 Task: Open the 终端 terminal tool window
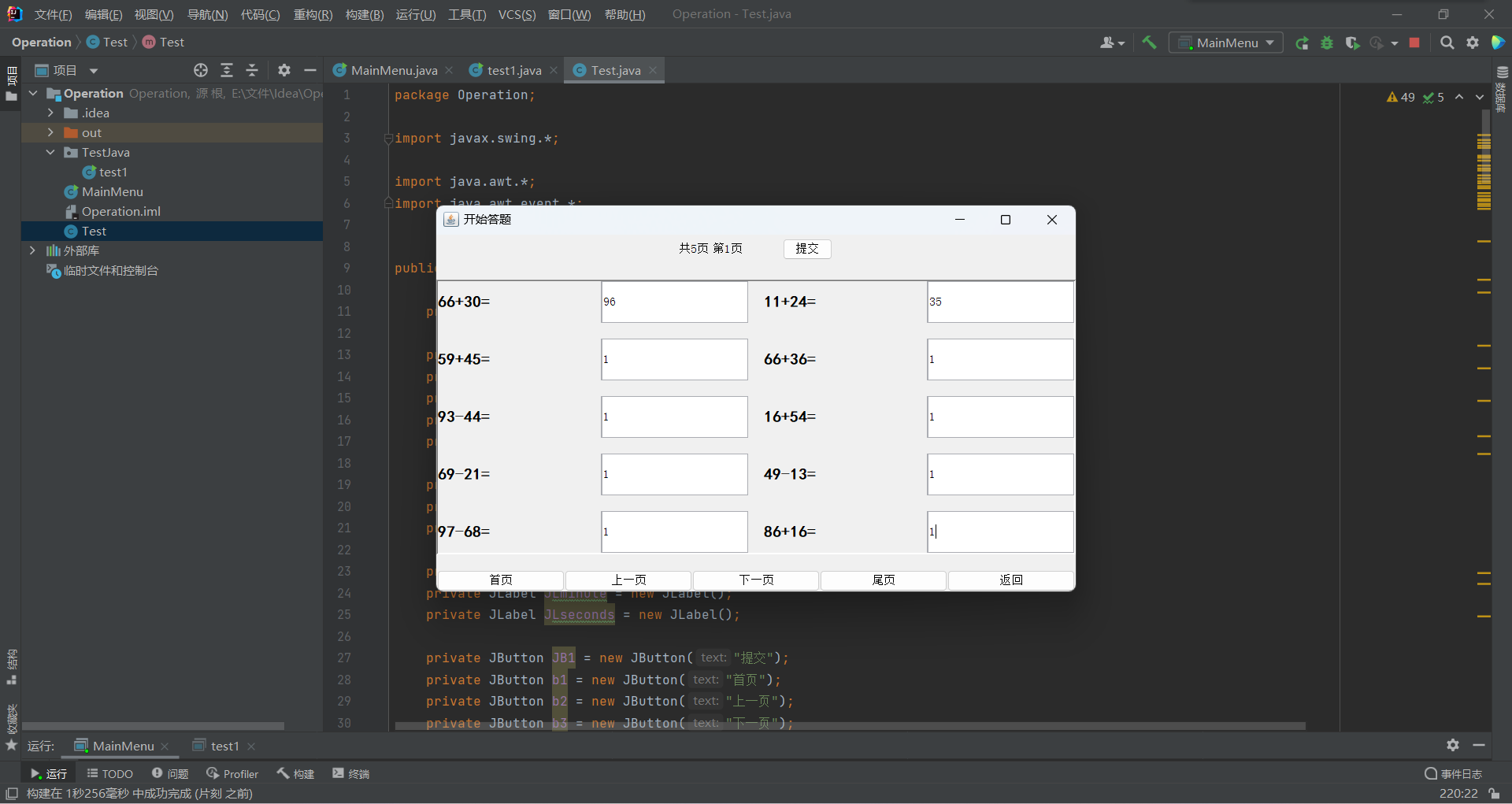point(351,774)
